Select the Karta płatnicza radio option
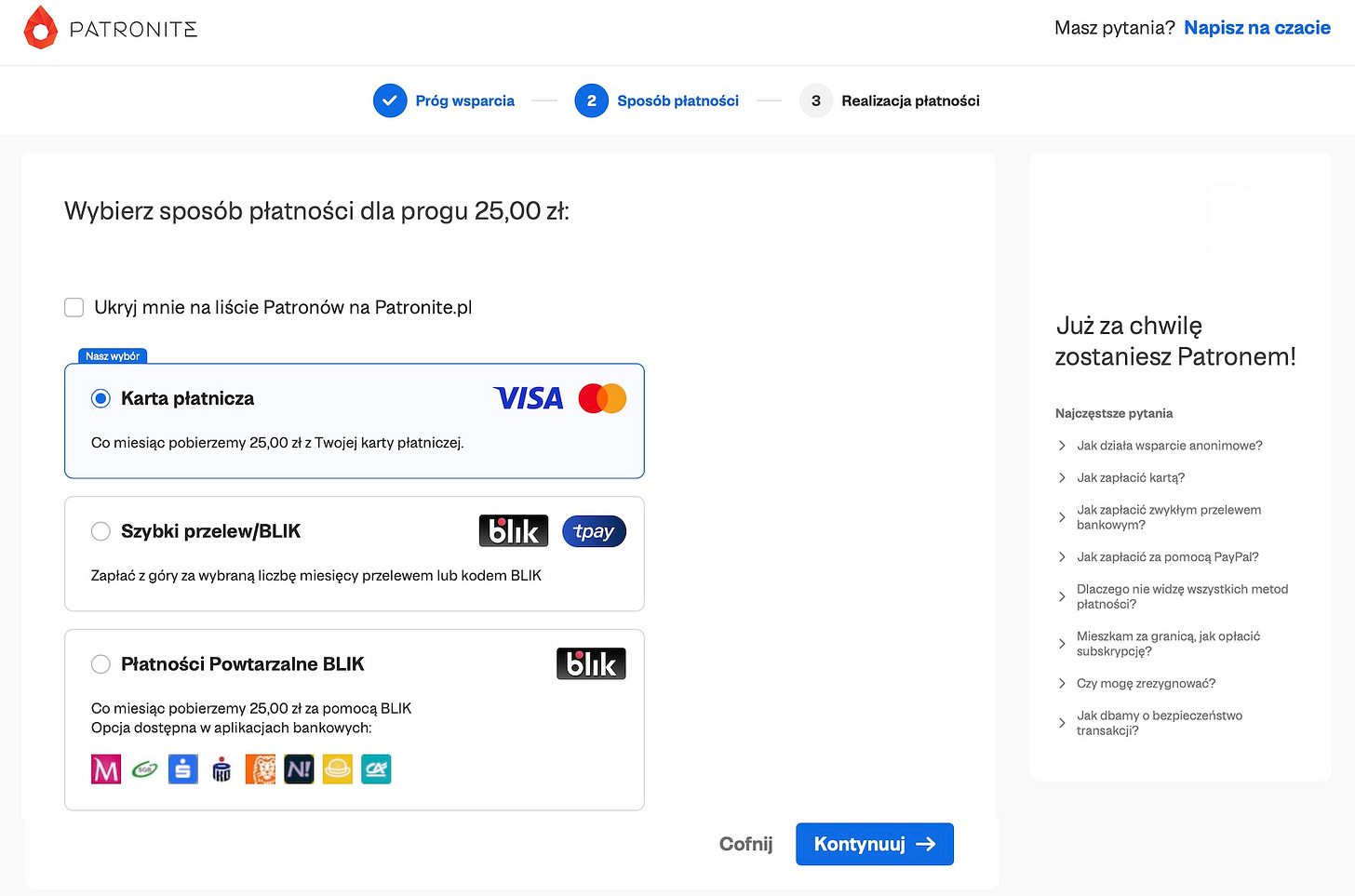The image size is (1355, 896). (x=101, y=398)
